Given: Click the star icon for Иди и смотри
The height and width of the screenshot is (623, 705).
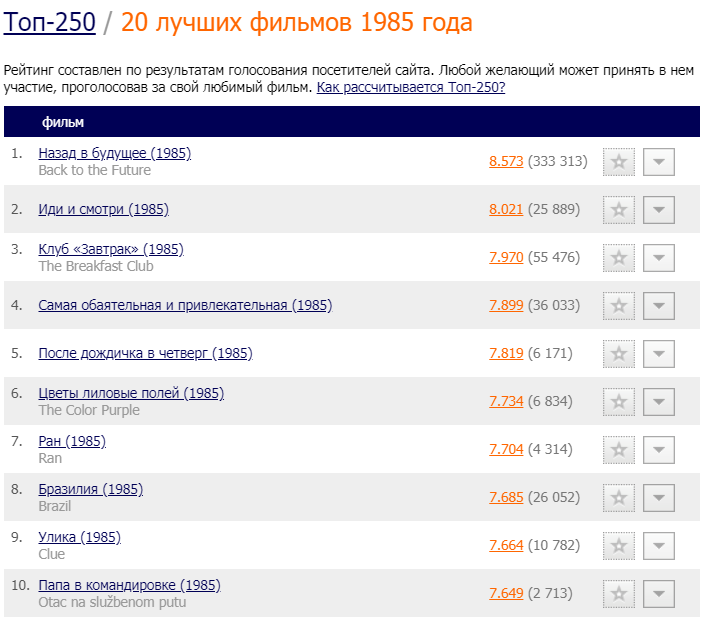Looking at the screenshot, I should click(619, 210).
